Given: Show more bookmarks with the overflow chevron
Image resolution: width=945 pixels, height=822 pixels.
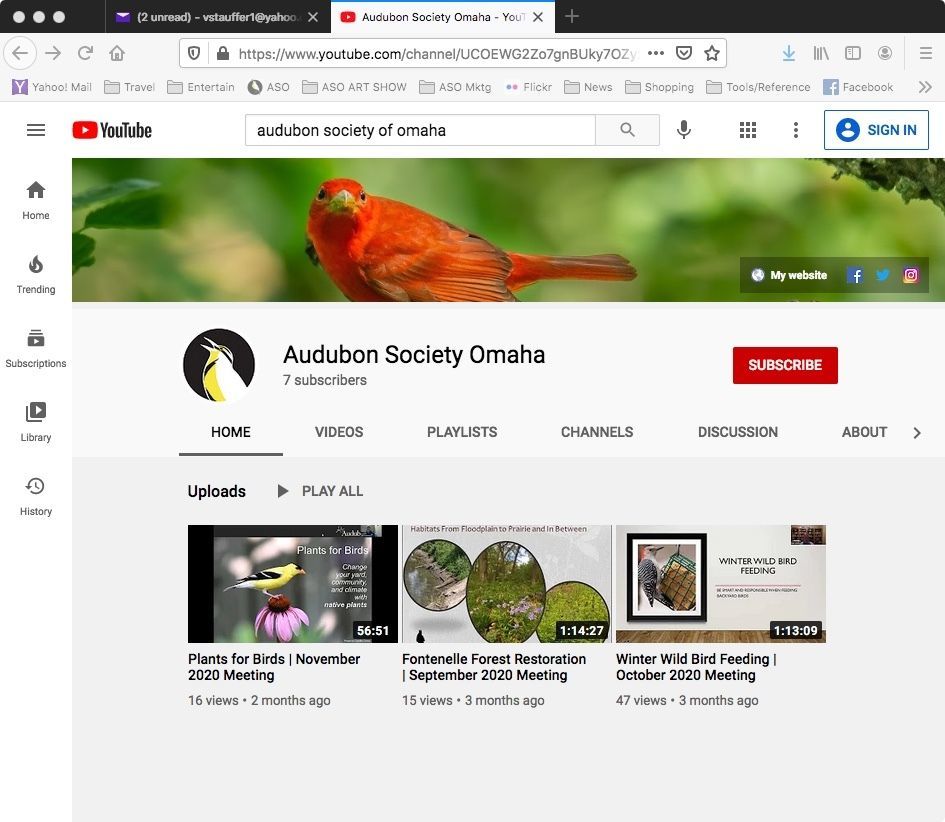Looking at the screenshot, I should pos(925,87).
